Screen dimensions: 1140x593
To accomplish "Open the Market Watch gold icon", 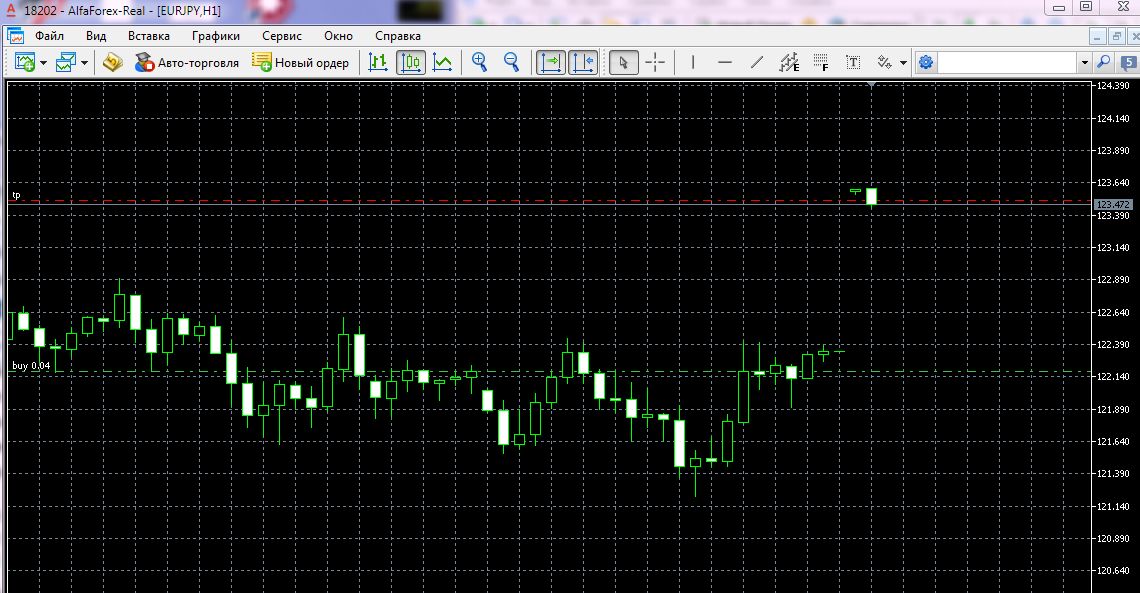I will click(x=113, y=62).
